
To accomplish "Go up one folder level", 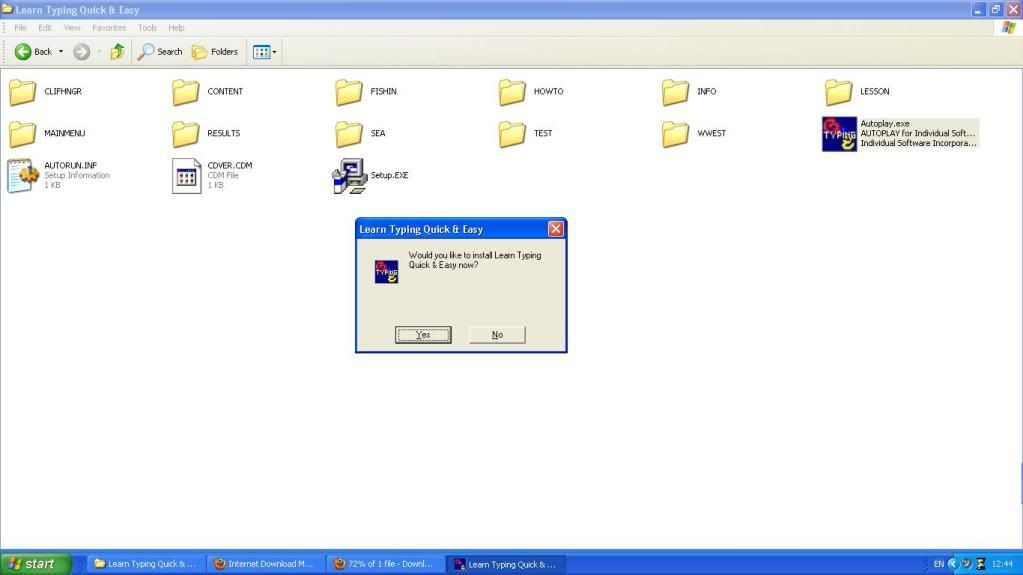I will (x=117, y=52).
